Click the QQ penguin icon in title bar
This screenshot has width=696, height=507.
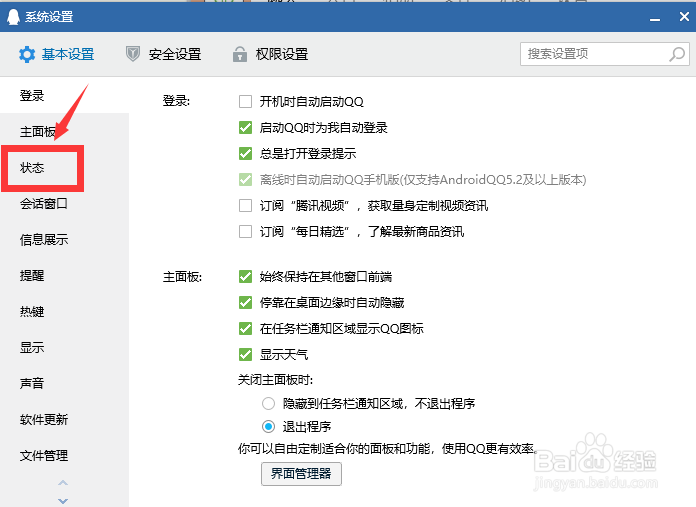point(13,17)
